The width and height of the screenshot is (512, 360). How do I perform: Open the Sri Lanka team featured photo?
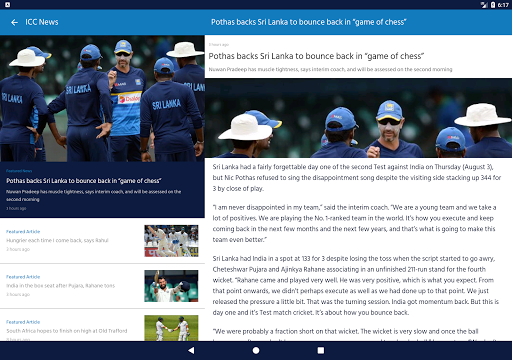[102, 98]
